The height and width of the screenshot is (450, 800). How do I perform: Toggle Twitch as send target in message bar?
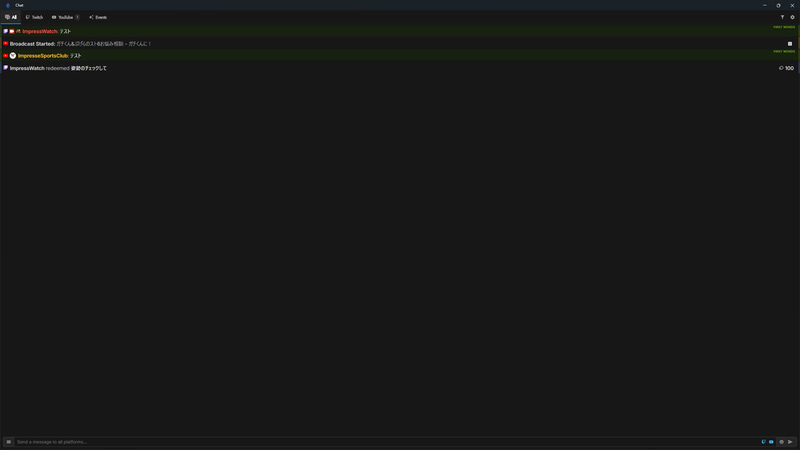click(763, 442)
